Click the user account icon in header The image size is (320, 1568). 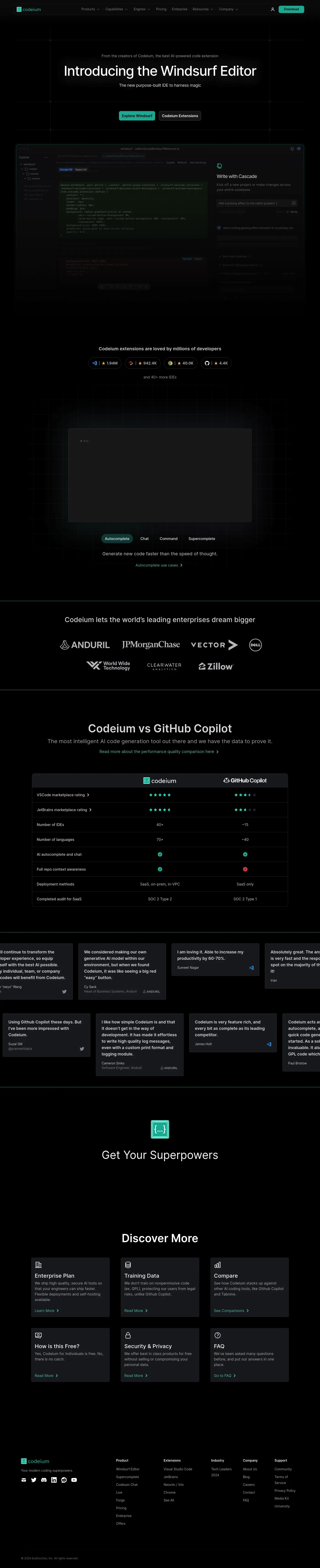click(272, 9)
